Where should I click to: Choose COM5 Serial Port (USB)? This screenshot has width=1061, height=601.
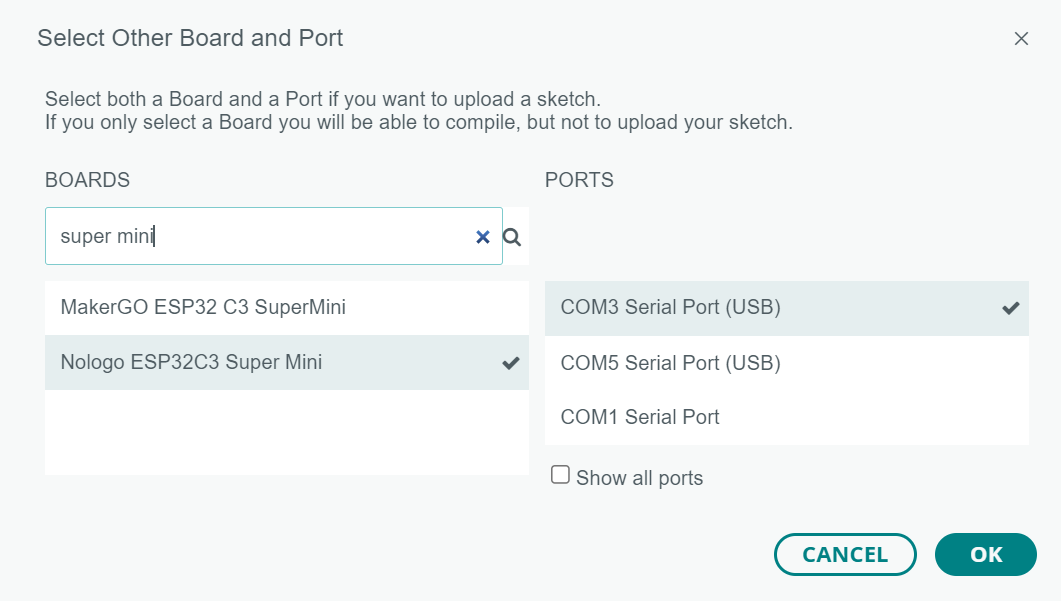click(670, 362)
